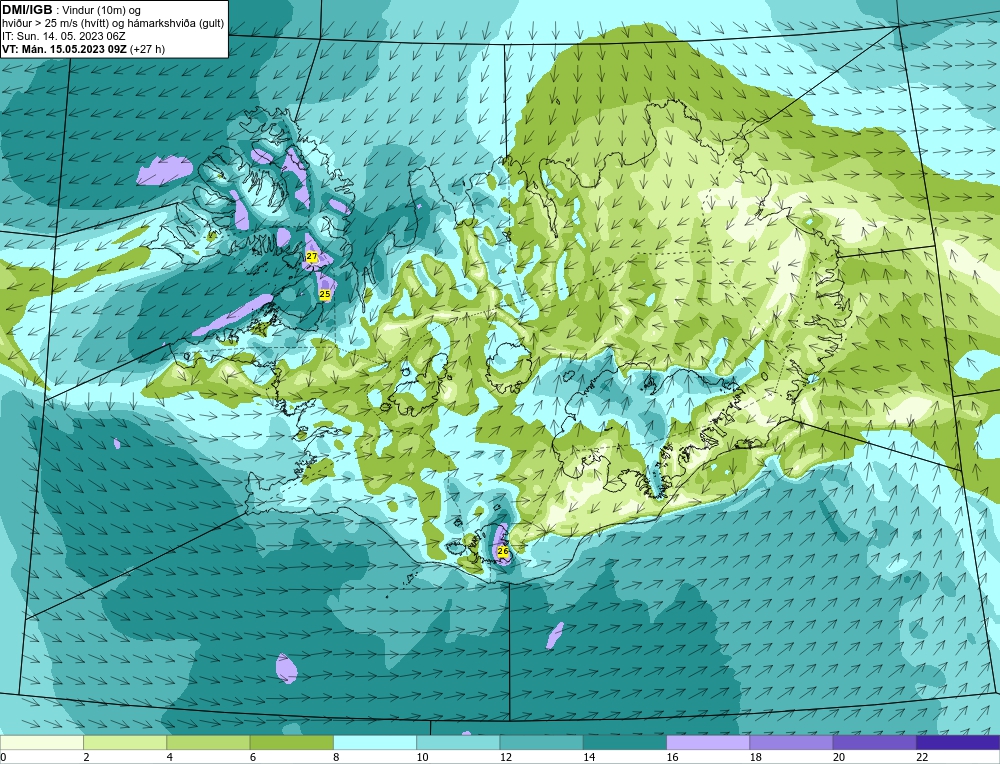Click the yellow gust label 25
The image size is (1000, 764).
pos(325,294)
